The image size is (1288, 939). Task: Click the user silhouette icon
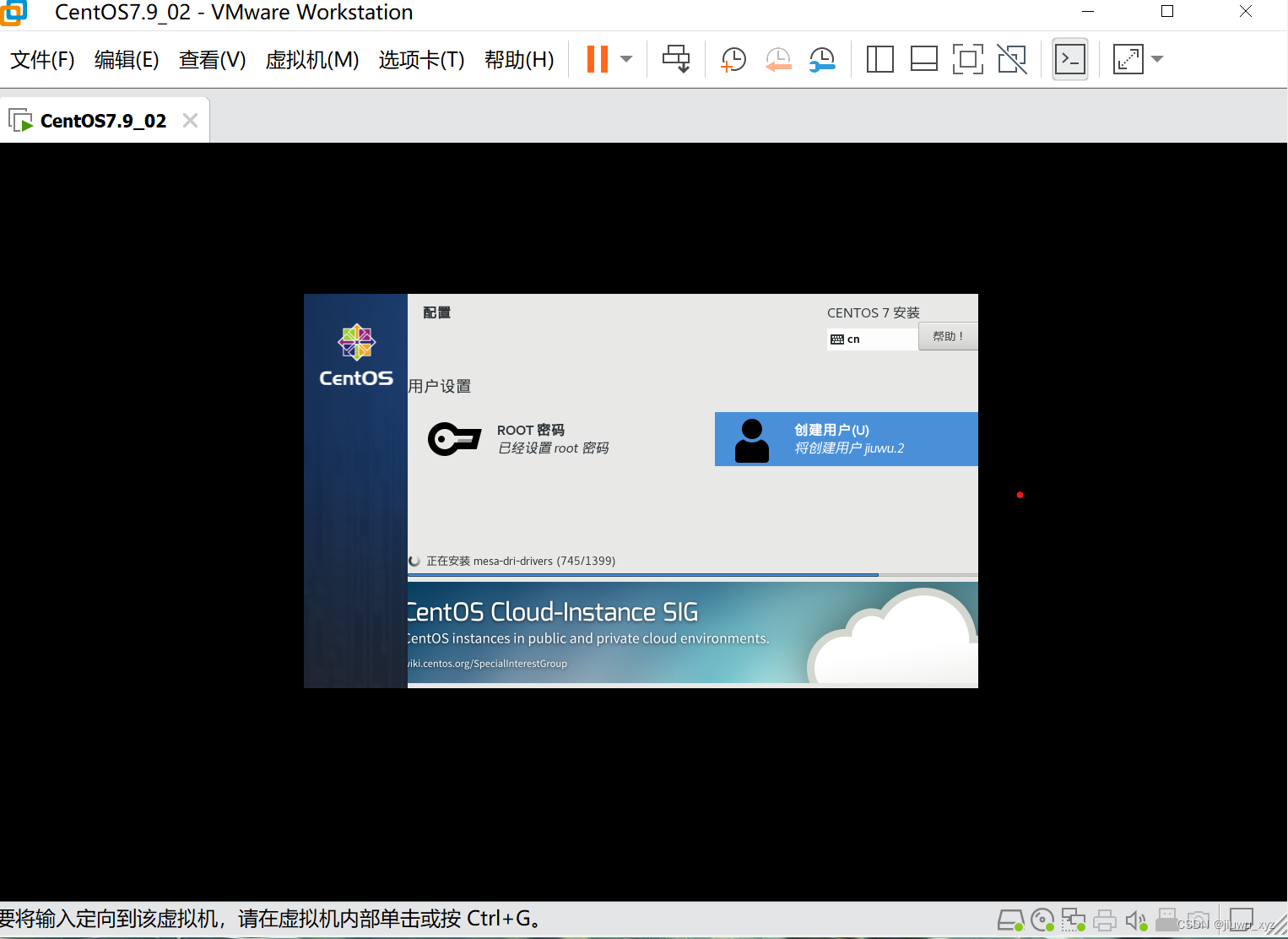click(752, 440)
